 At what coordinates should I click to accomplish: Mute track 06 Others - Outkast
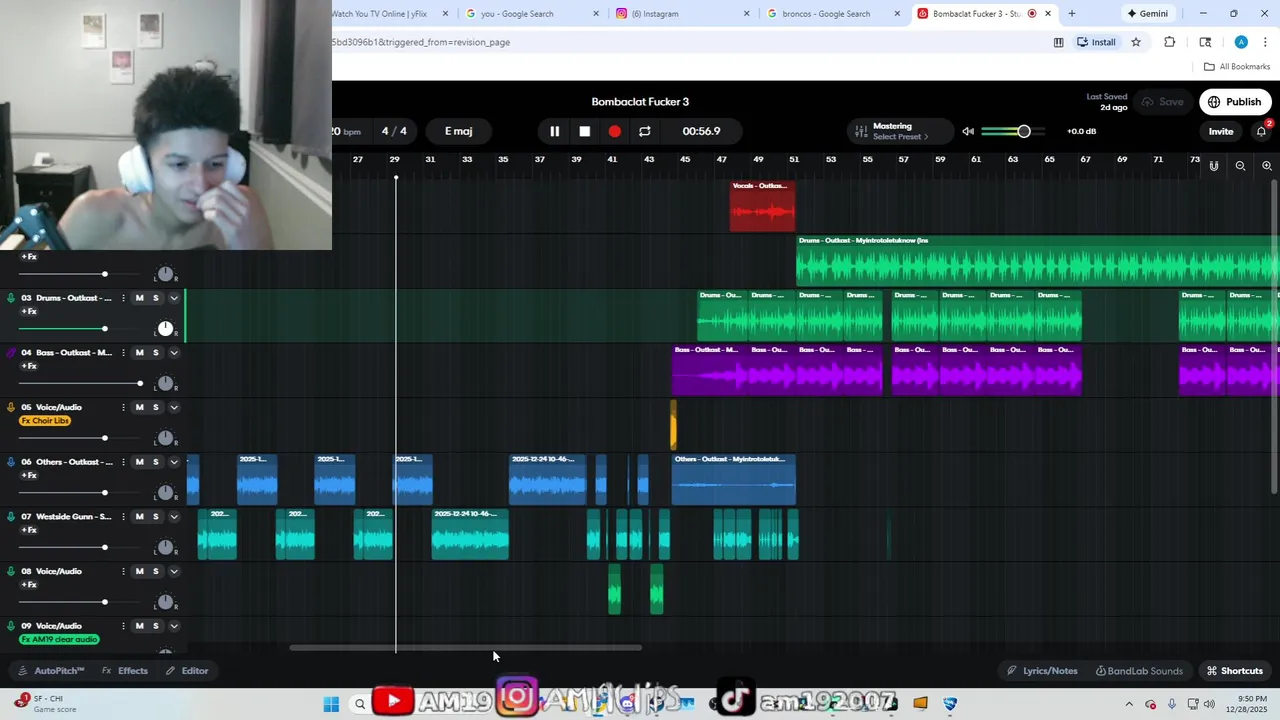(x=139, y=462)
